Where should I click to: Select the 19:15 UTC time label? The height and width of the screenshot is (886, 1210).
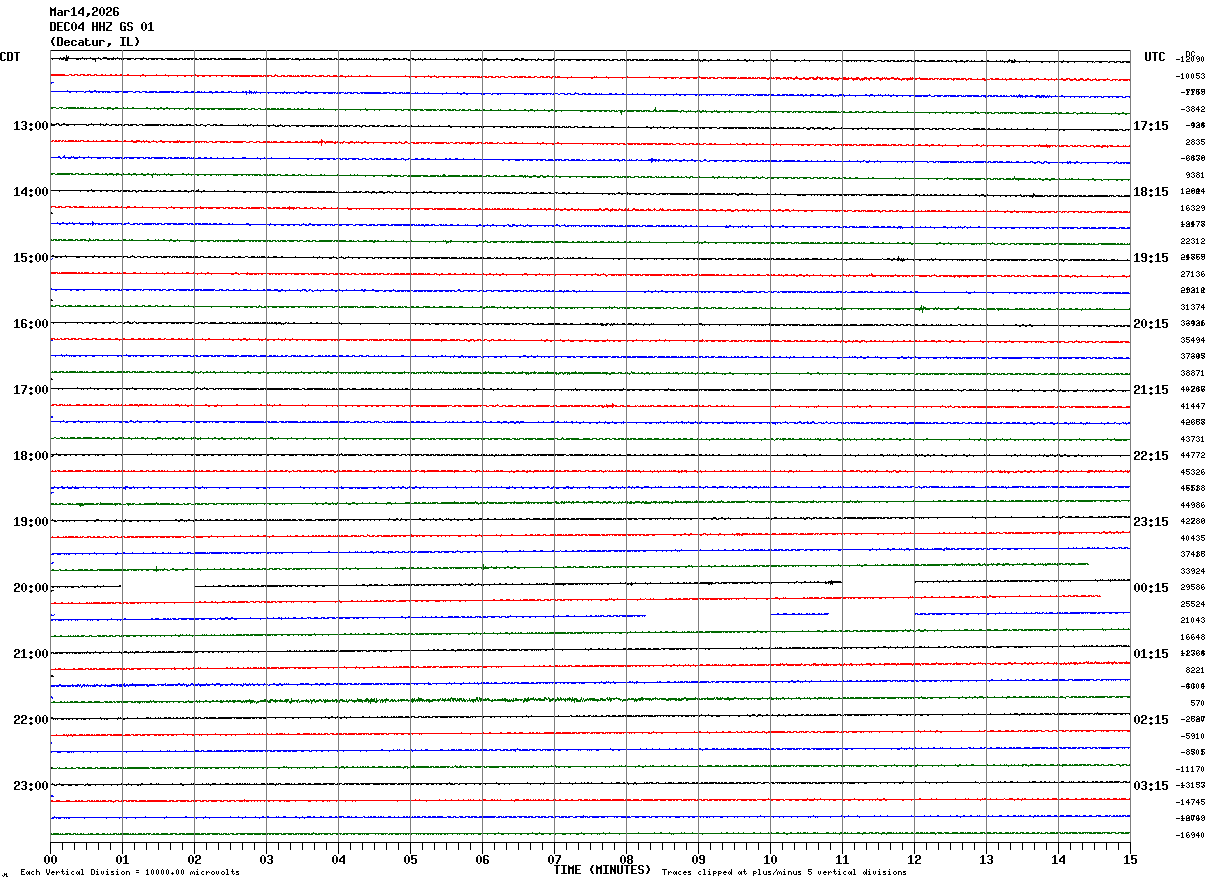click(1151, 258)
